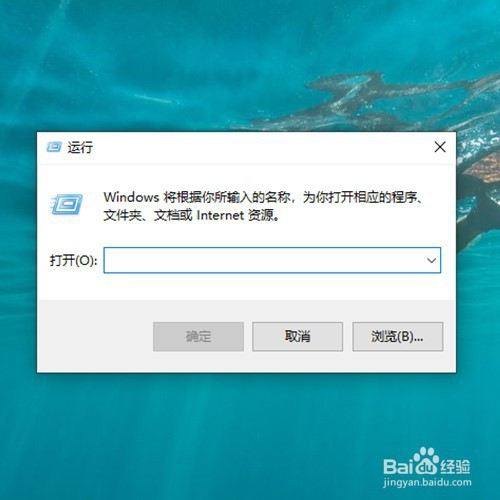The height and width of the screenshot is (500, 500).
Task: Click the gray footer area left of 确定
Action: (95, 336)
